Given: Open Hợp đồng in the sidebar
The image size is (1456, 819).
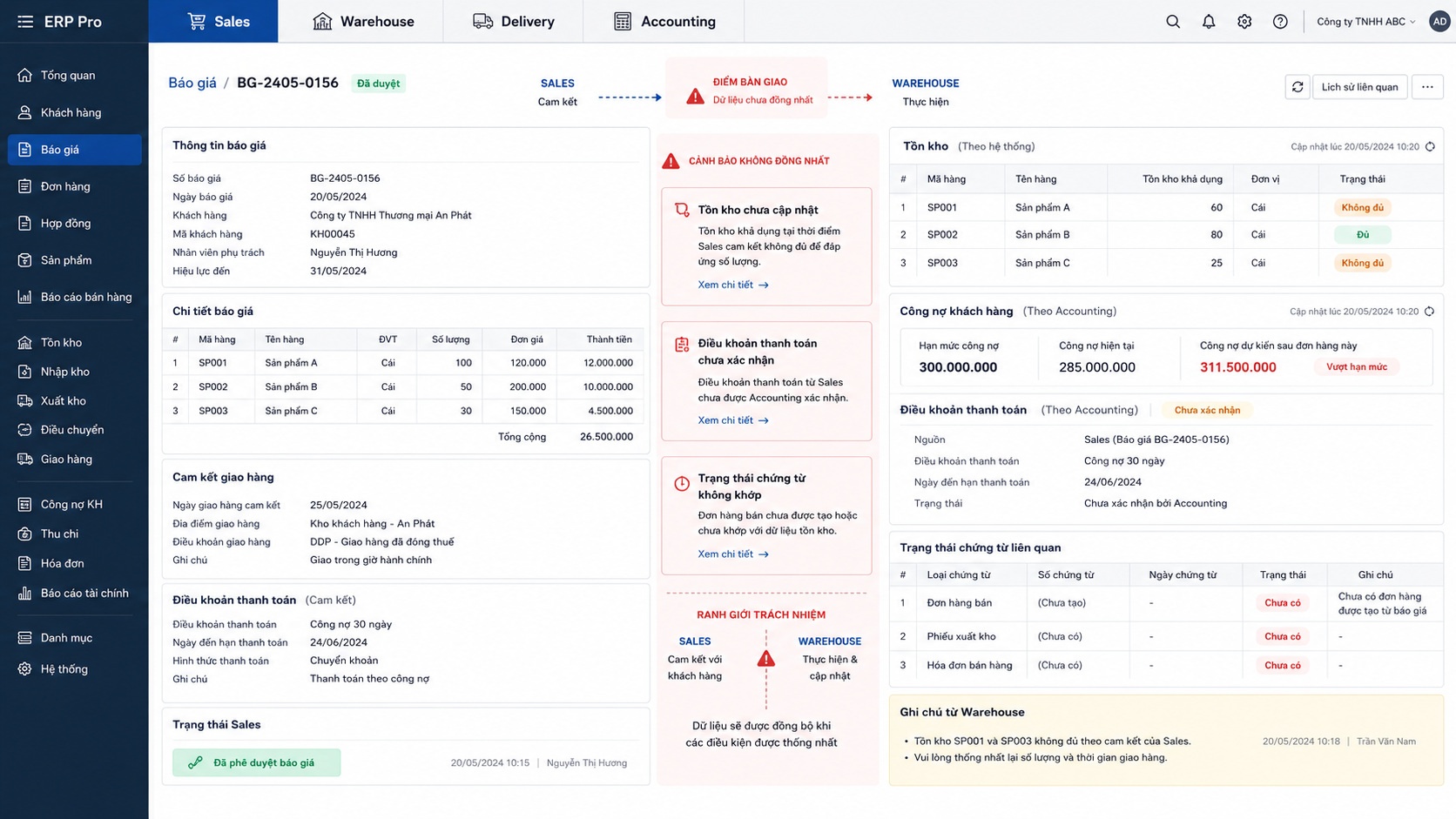Looking at the screenshot, I should pos(74,224).
